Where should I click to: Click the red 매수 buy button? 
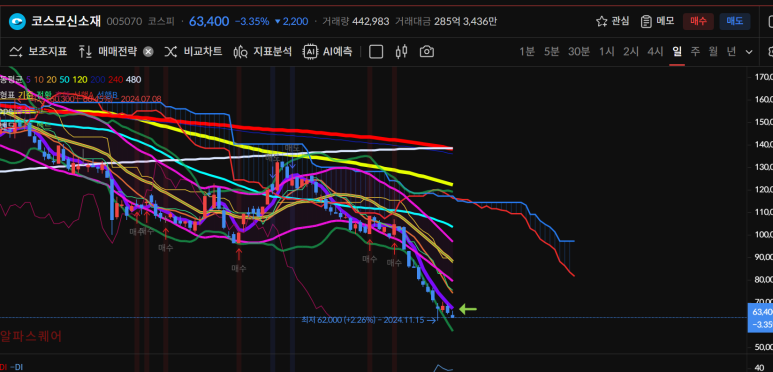[698, 21]
